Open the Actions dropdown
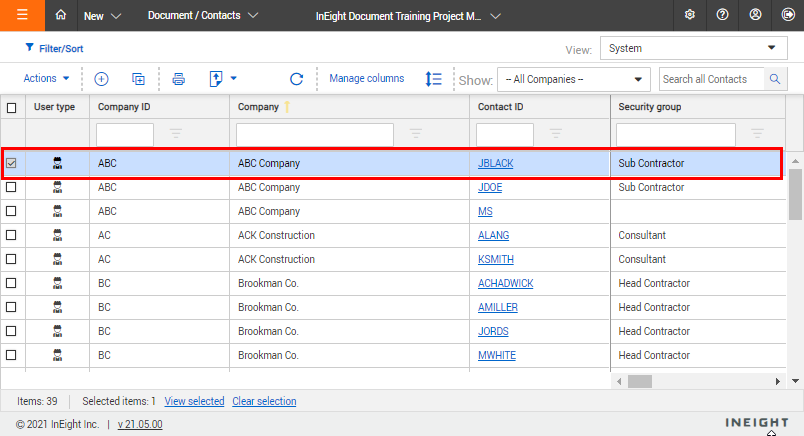 [46, 78]
